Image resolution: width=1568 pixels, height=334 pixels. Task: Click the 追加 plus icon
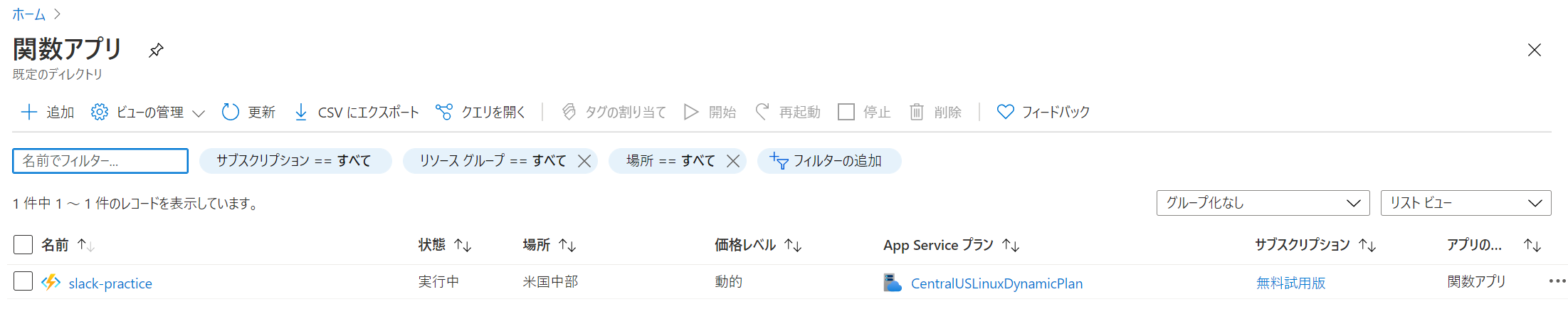click(28, 112)
